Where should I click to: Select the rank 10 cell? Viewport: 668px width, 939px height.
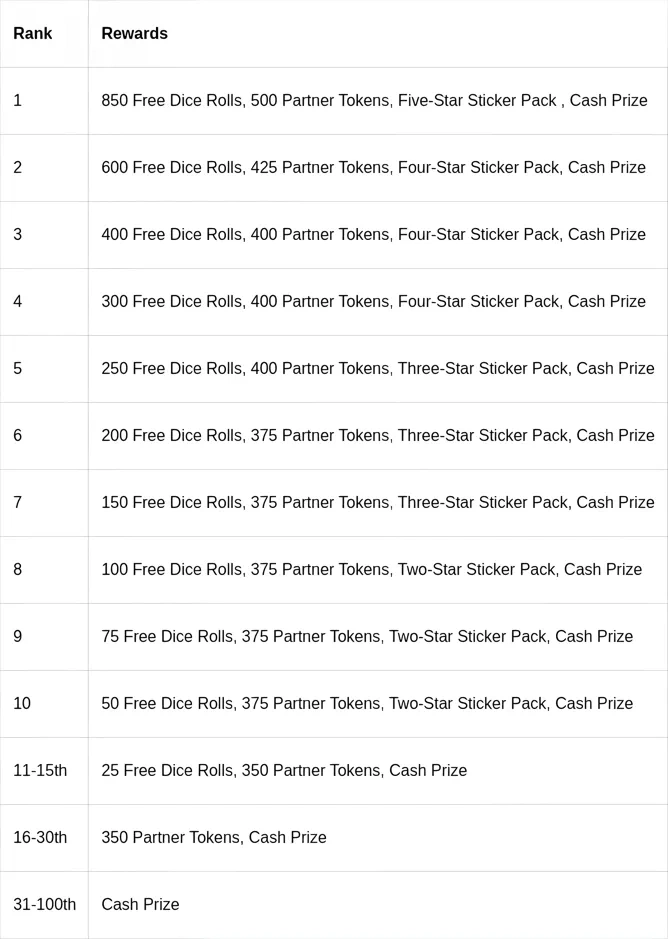pyautogui.click(x=22, y=704)
